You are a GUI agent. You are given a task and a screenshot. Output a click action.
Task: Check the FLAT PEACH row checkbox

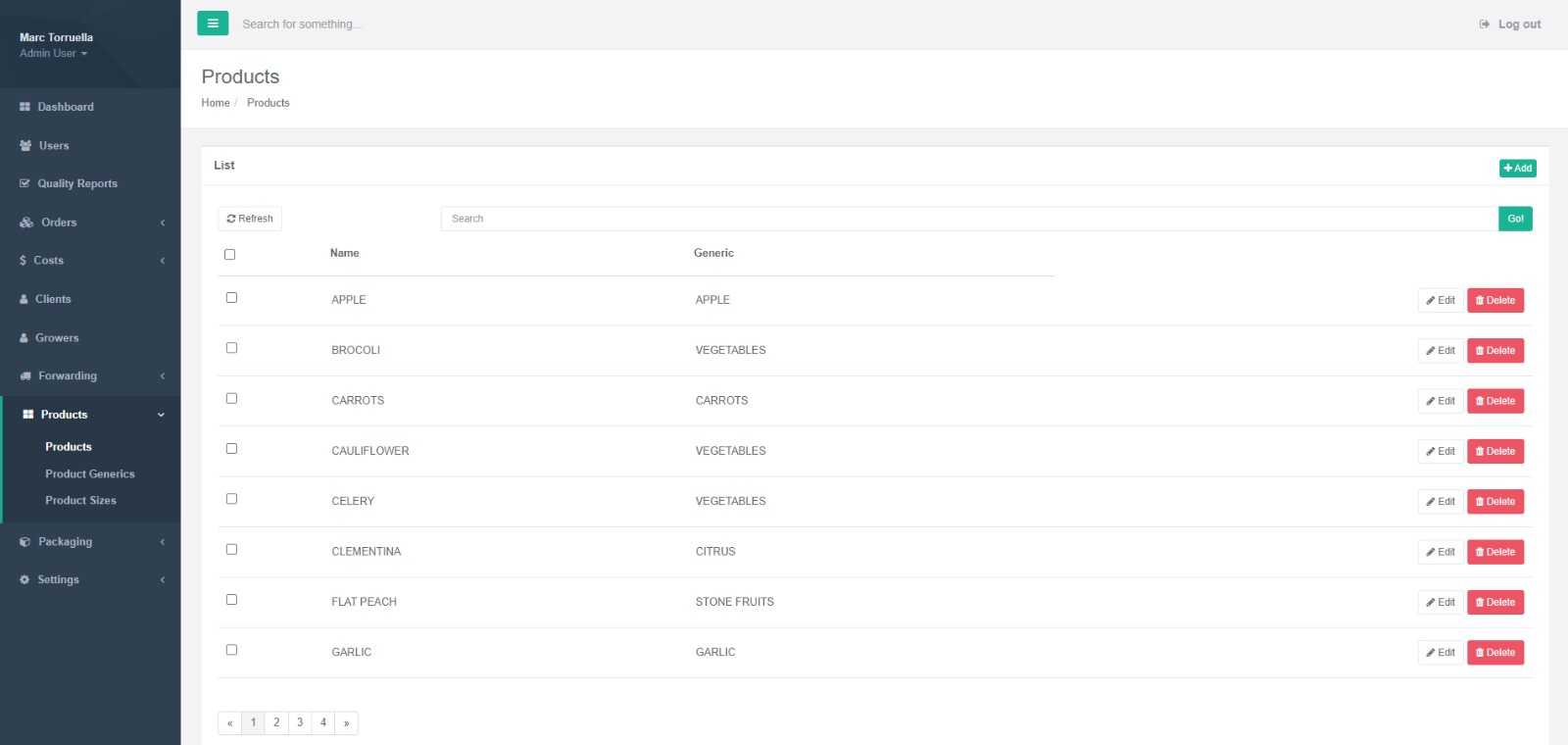pos(231,600)
